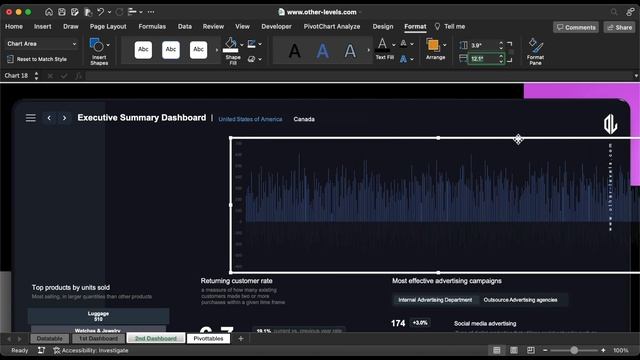Screen dimensions: 640x360
Task: Choose the black A WordArt style
Action: point(295,51)
